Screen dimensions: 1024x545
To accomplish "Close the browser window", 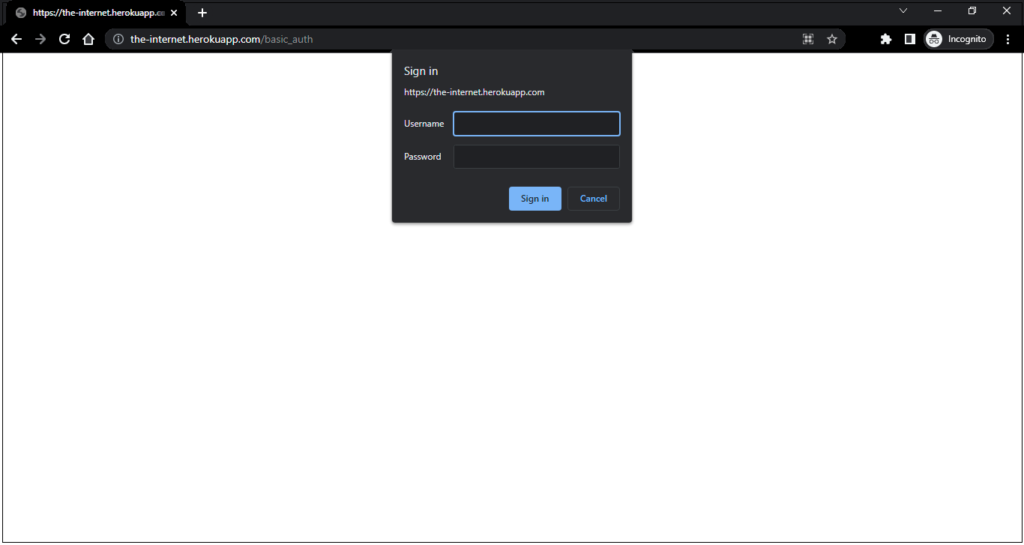I will point(1006,10).
